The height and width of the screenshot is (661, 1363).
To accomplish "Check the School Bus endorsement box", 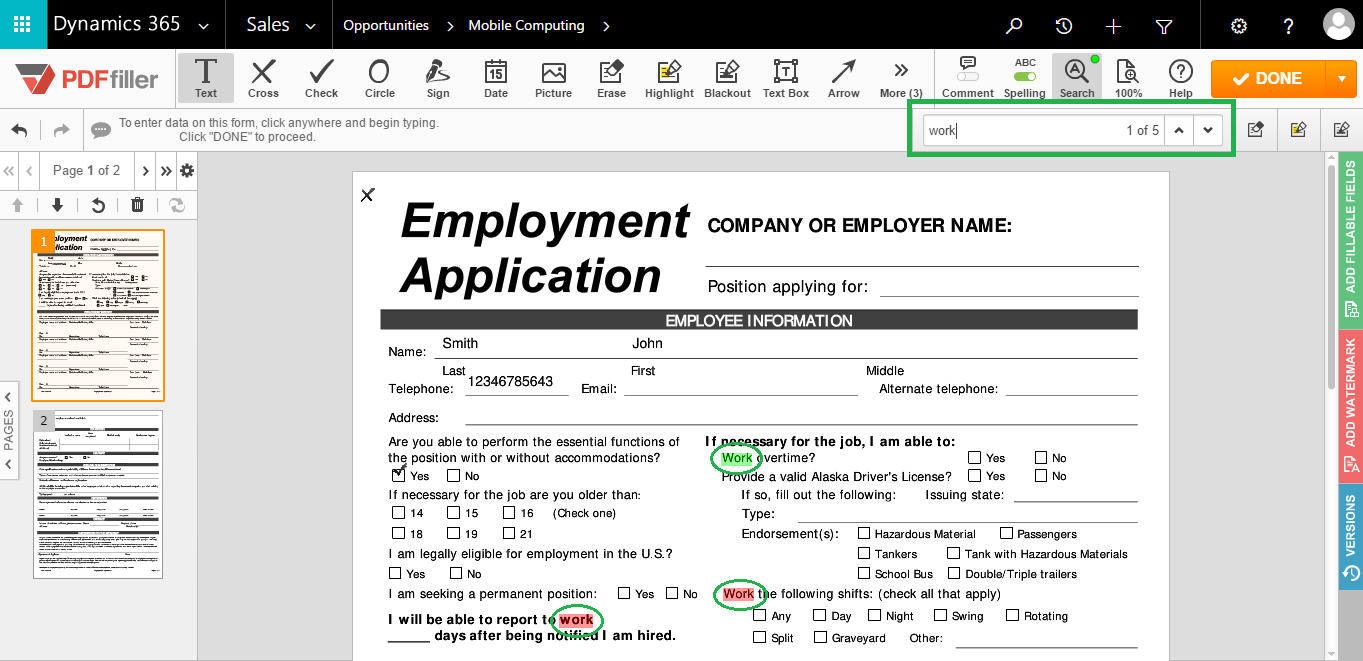I will (x=865, y=573).
